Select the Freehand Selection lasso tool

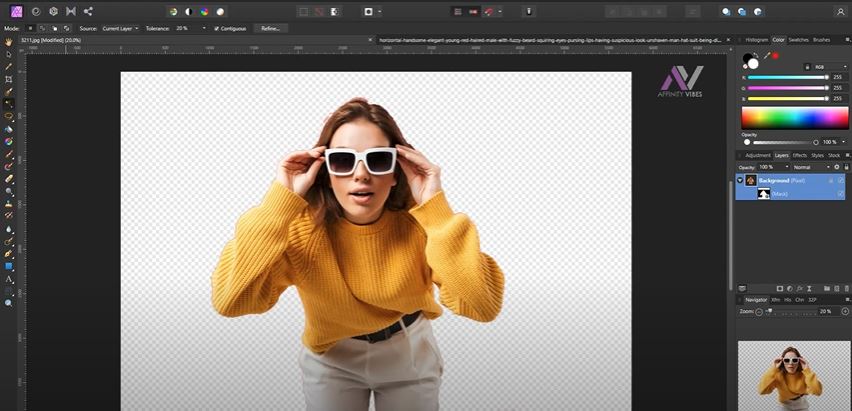pyautogui.click(x=9, y=116)
